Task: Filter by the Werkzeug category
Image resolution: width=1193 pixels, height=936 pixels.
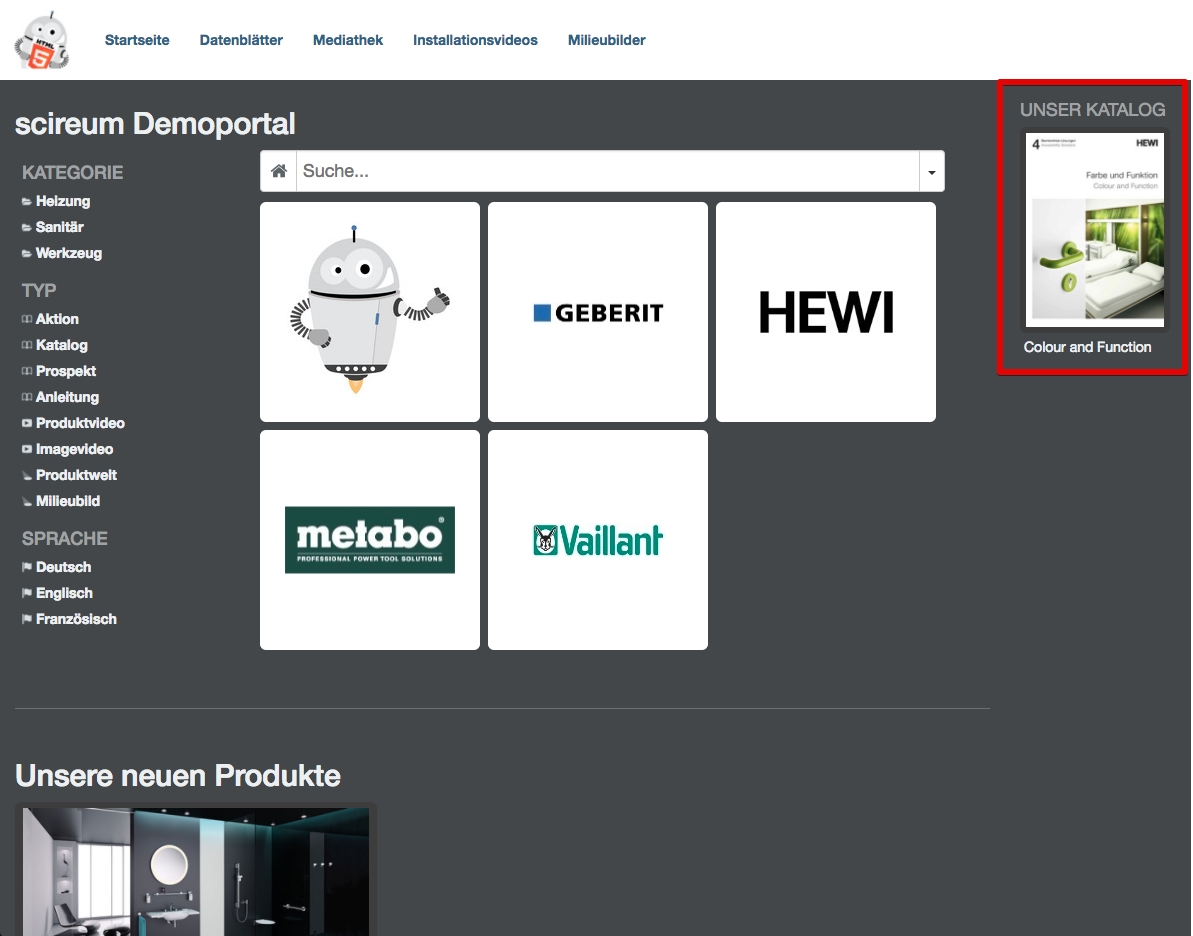Action: [x=69, y=253]
